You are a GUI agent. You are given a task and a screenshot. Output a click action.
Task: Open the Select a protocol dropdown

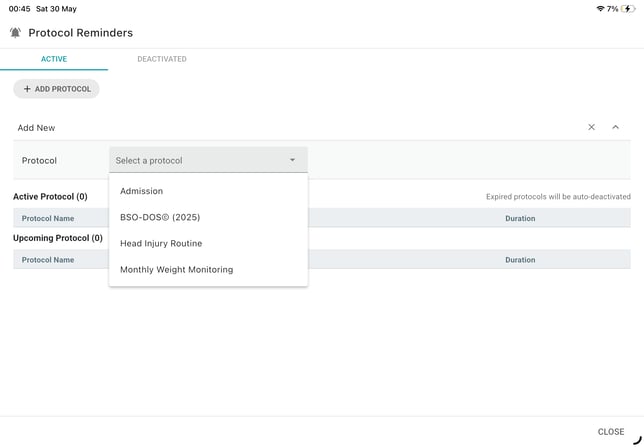208,160
